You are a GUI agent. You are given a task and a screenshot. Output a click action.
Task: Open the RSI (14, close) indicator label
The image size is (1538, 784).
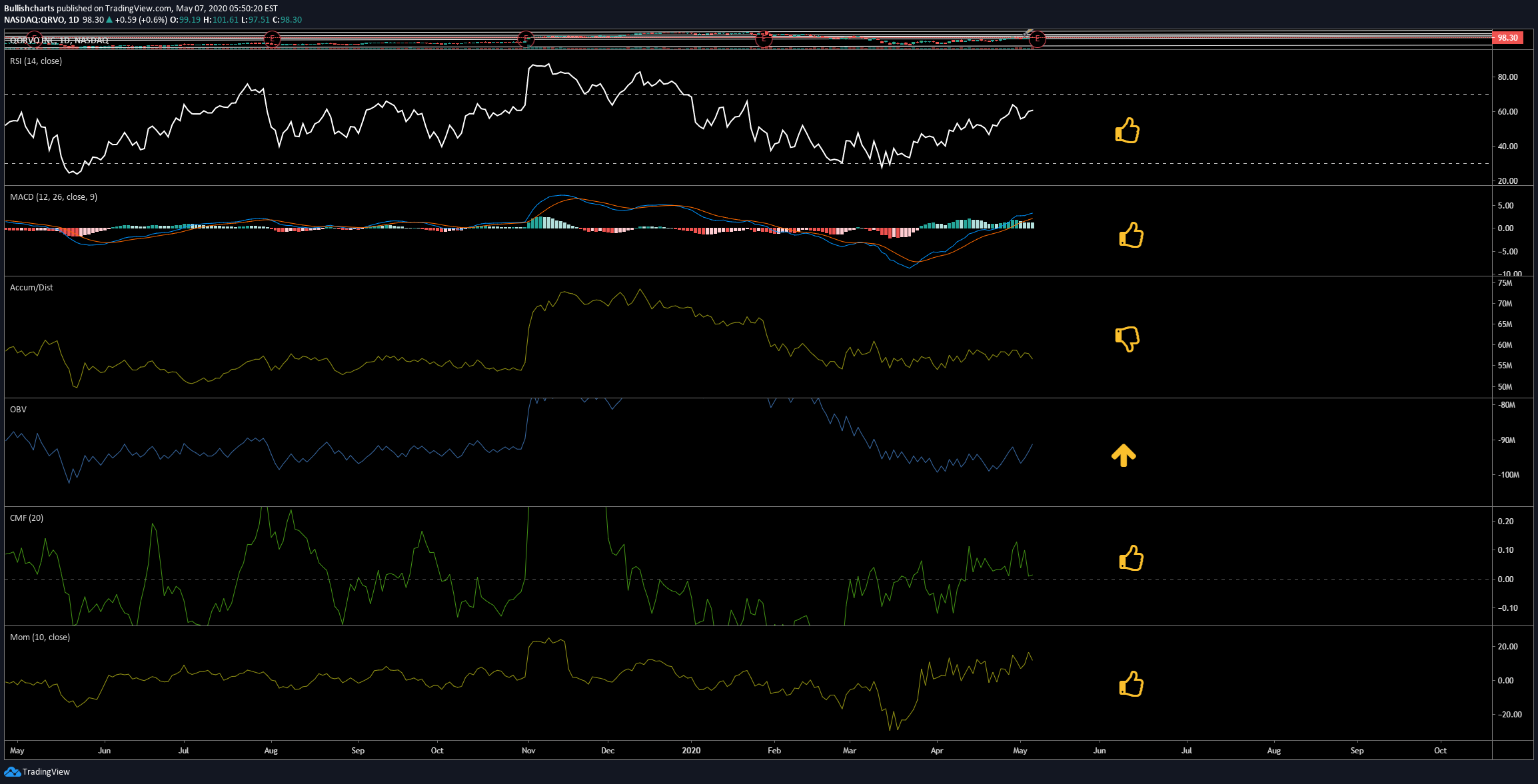pos(36,61)
